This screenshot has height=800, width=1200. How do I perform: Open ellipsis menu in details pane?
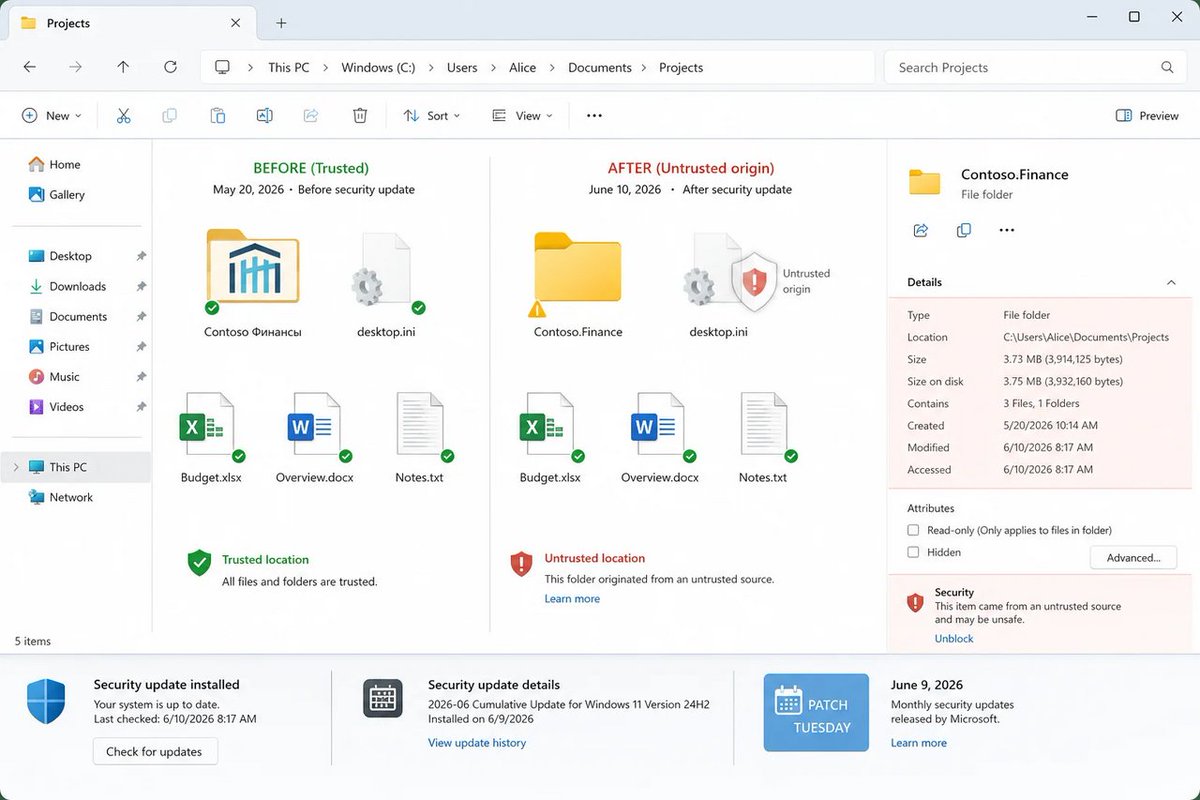pyautogui.click(x=1007, y=230)
